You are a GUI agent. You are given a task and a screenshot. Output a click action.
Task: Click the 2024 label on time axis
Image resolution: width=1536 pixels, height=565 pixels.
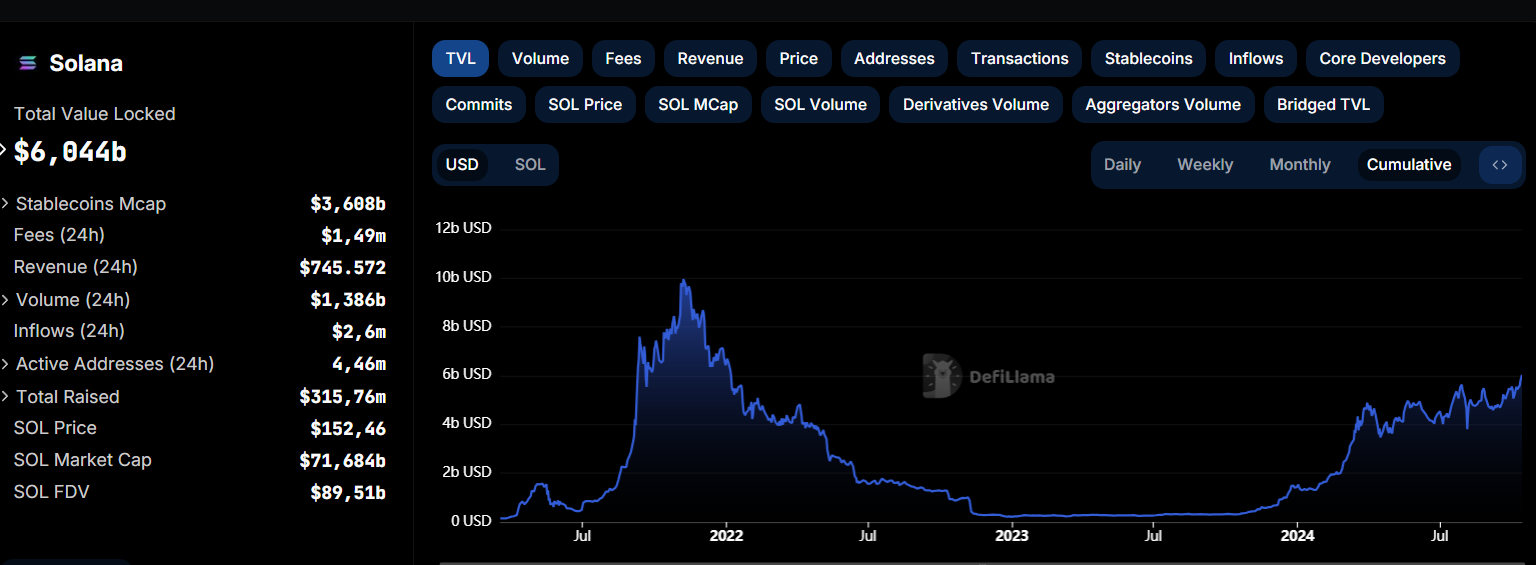tap(1297, 536)
